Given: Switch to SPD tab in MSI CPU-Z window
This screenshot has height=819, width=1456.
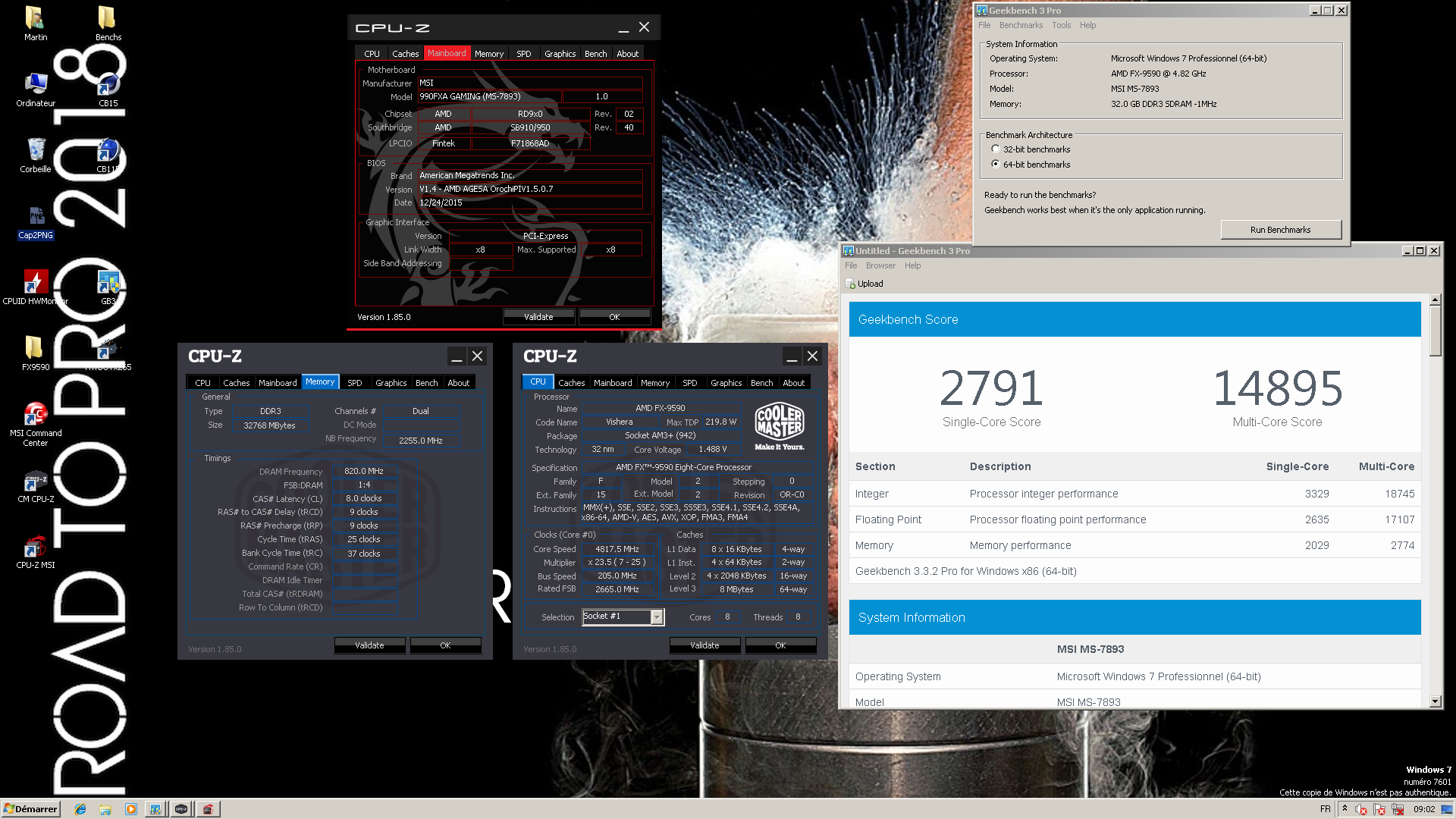Looking at the screenshot, I should point(523,54).
